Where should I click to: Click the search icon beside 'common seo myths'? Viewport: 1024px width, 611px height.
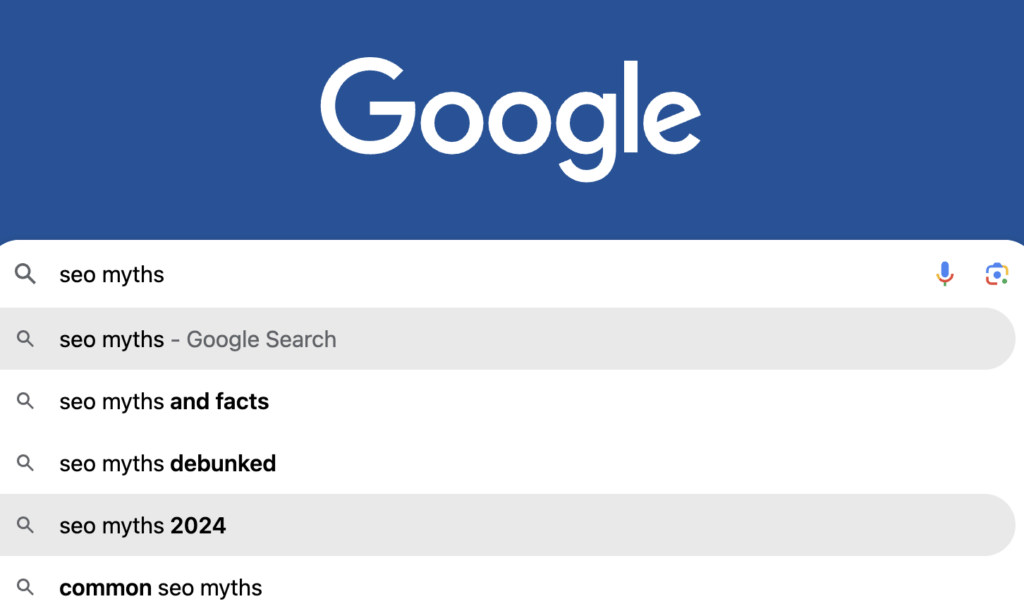coord(26,587)
